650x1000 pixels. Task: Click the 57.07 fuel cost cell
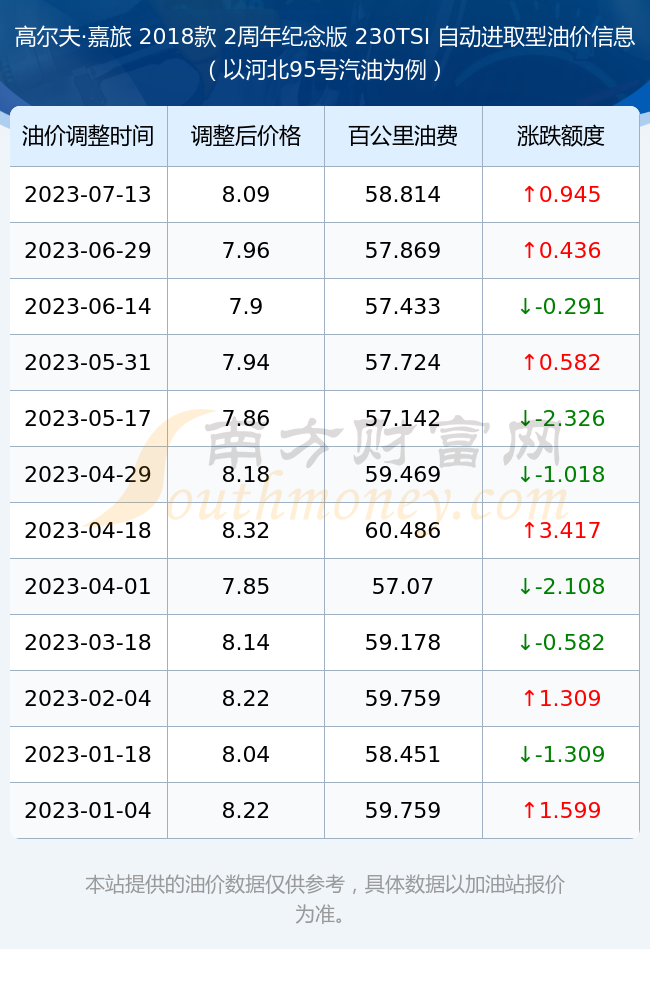click(x=403, y=587)
